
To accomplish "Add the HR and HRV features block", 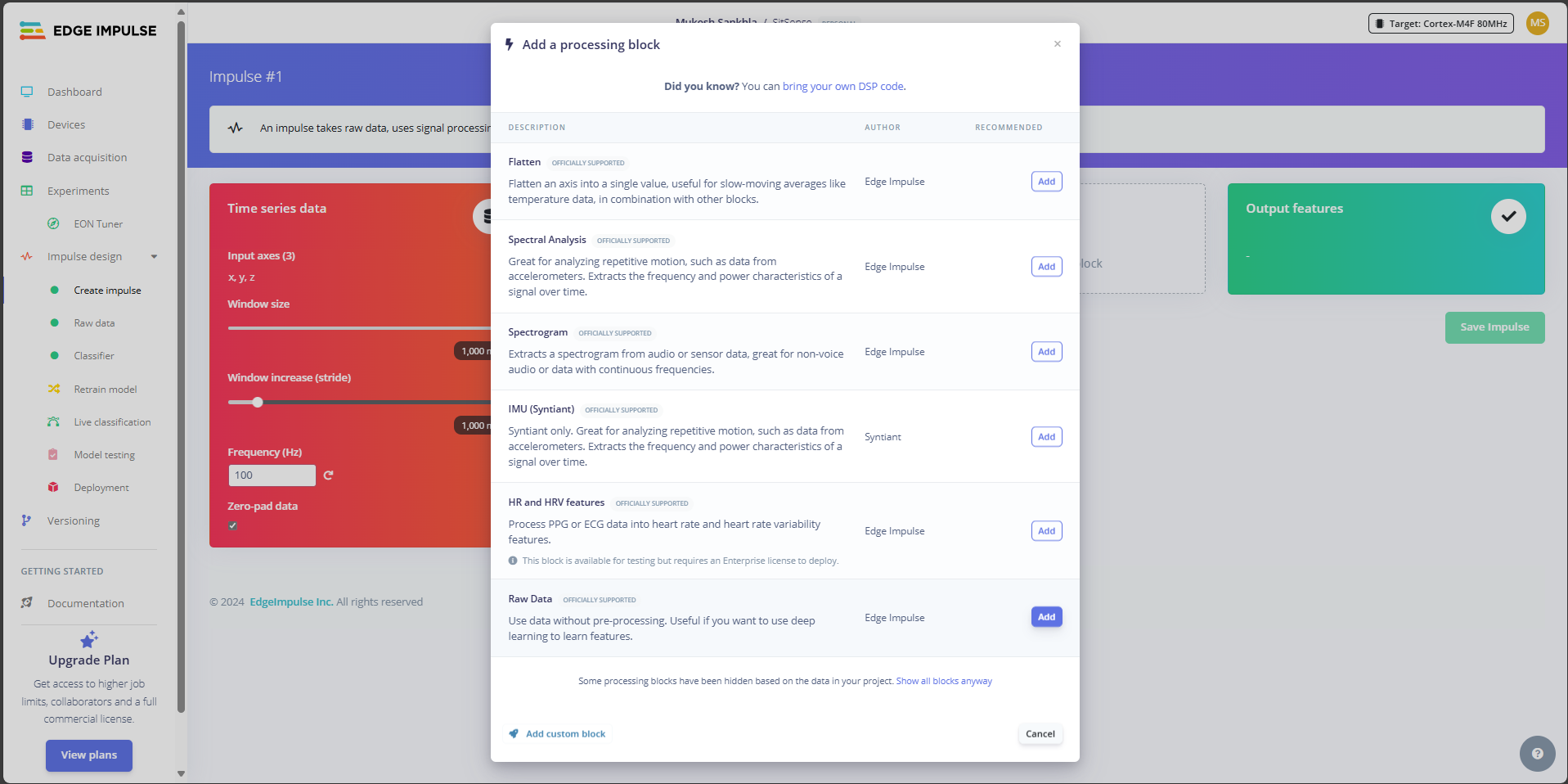I will coord(1046,531).
